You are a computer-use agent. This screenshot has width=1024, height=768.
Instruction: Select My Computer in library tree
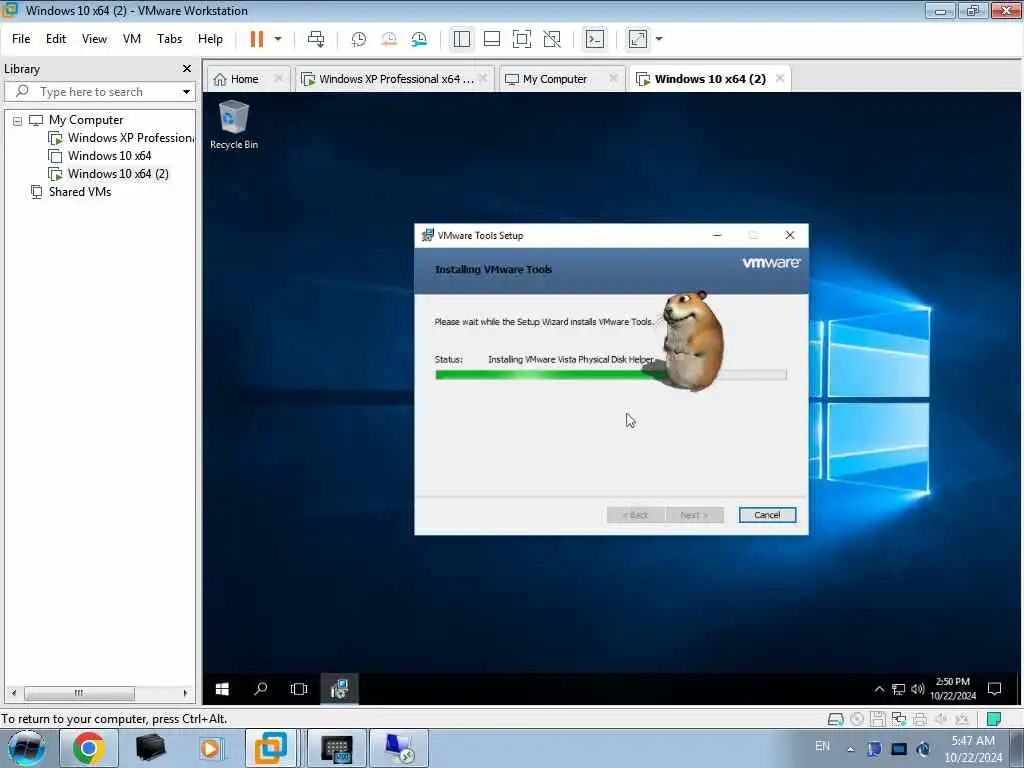pyautogui.click(x=86, y=120)
